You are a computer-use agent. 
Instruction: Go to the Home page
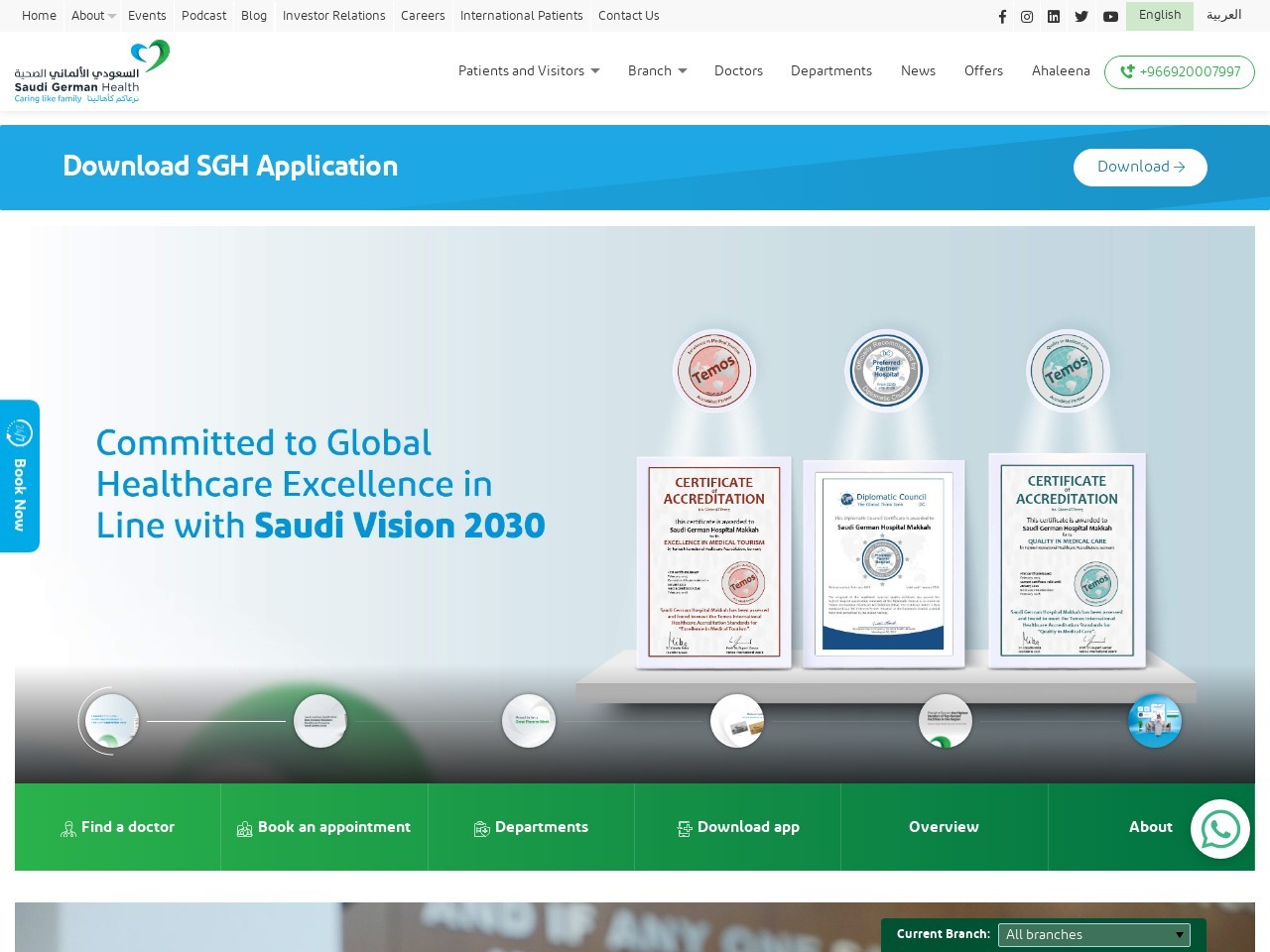point(39,16)
